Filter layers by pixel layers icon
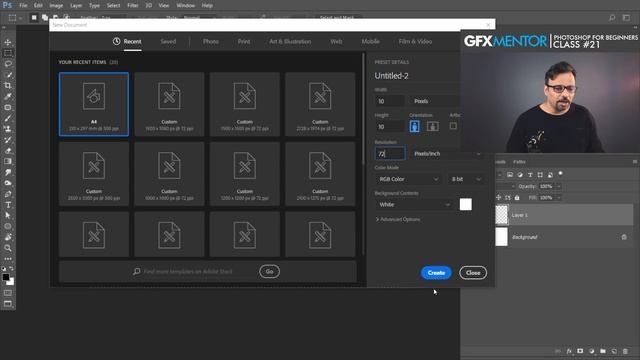The image size is (640, 360). pos(510,175)
